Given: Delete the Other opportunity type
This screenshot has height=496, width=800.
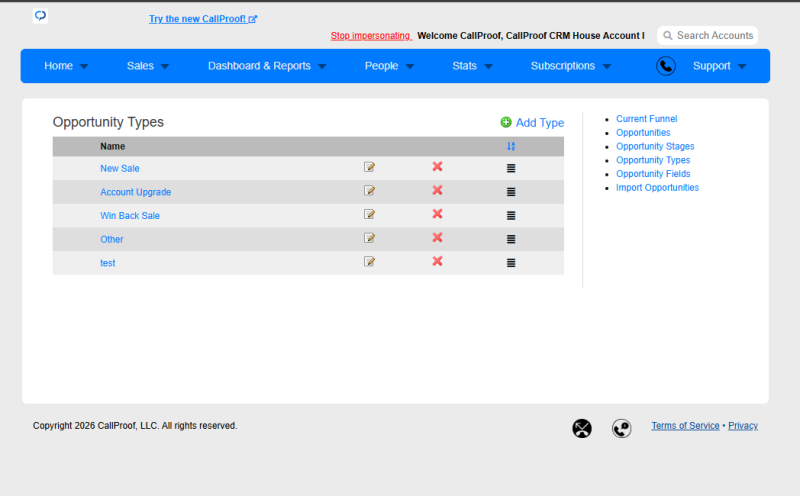Looking at the screenshot, I should [437, 237].
